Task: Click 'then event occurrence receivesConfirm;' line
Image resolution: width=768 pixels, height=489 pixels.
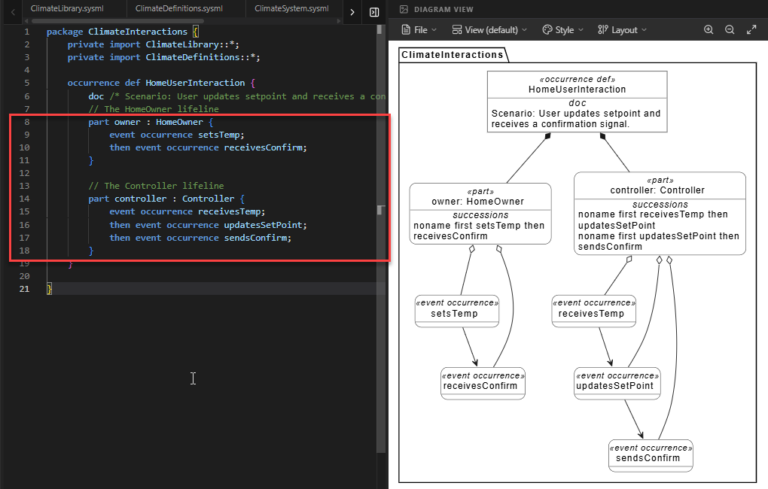Action: coord(208,147)
